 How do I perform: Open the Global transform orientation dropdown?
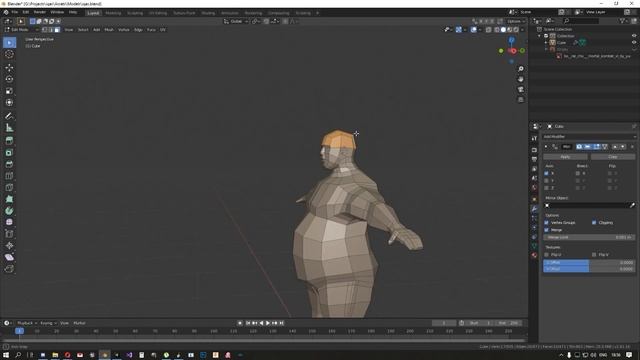[x=236, y=21]
